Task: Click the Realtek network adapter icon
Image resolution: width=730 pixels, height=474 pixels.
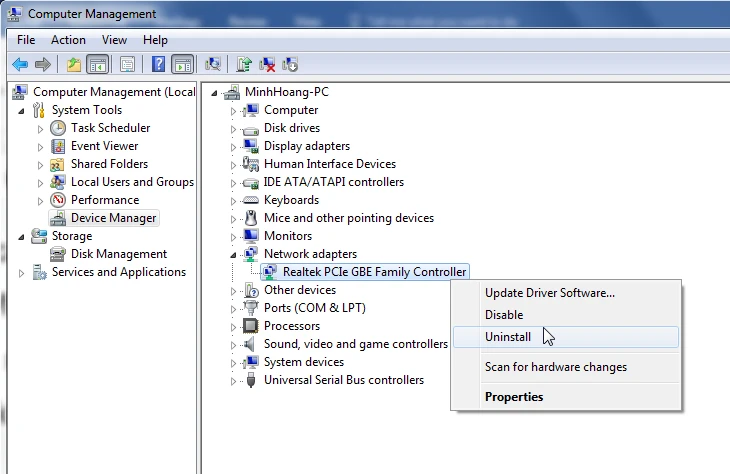Action: [x=270, y=272]
